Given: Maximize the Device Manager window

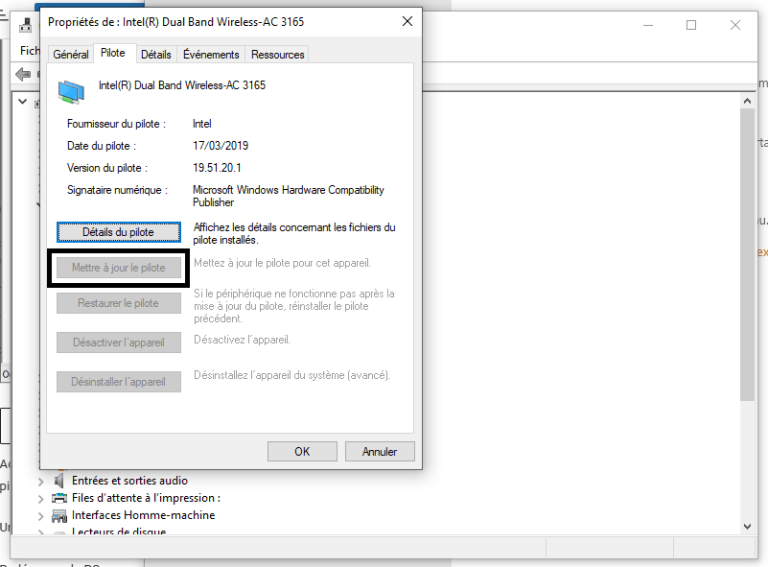Looking at the screenshot, I should (x=691, y=25).
